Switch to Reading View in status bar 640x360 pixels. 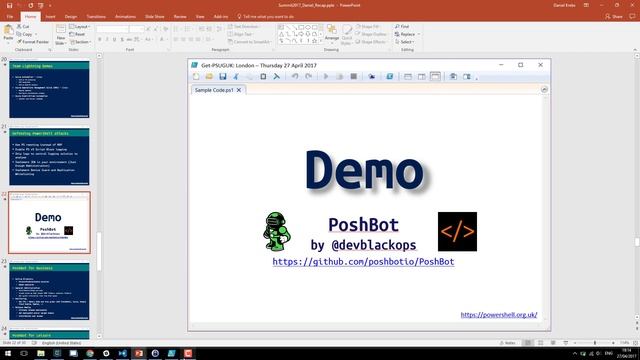(x=553, y=343)
